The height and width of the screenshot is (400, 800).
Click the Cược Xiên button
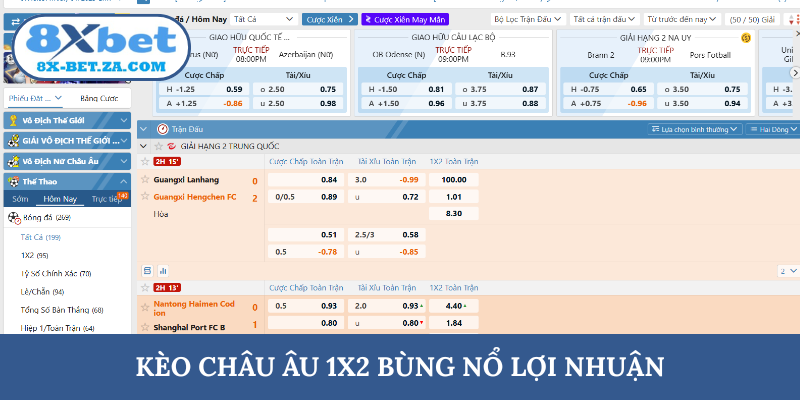330,19
